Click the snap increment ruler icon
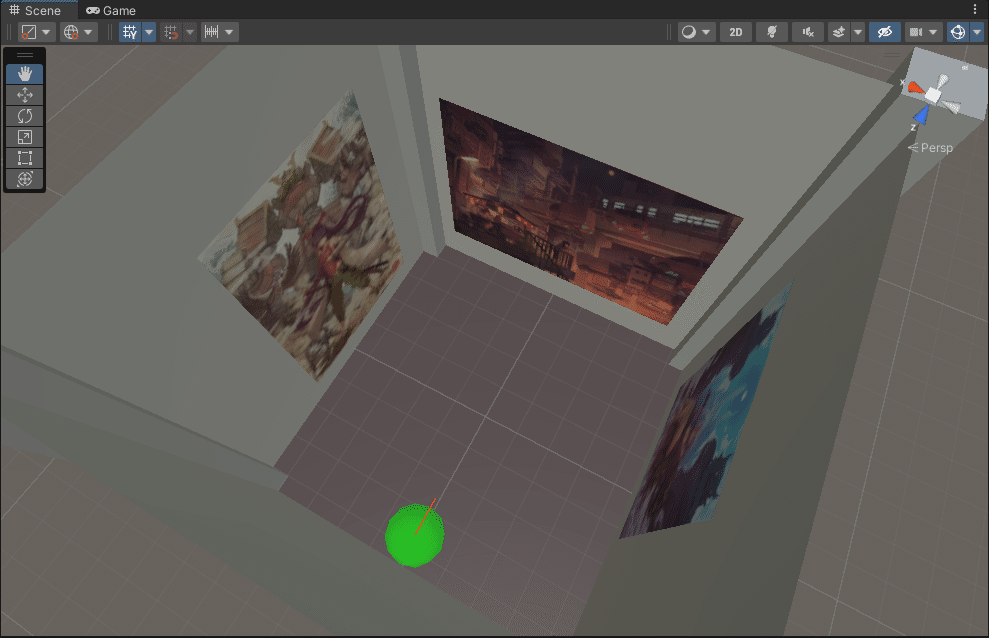The image size is (989, 638). (x=211, y=32)
